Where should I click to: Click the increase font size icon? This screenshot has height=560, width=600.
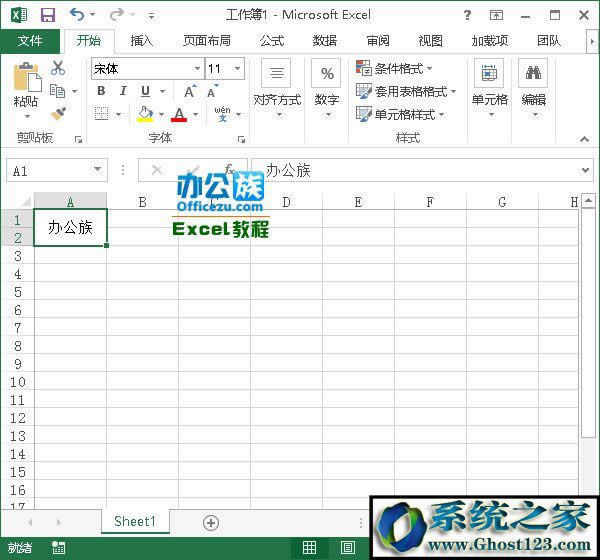[x=191, y=91]
